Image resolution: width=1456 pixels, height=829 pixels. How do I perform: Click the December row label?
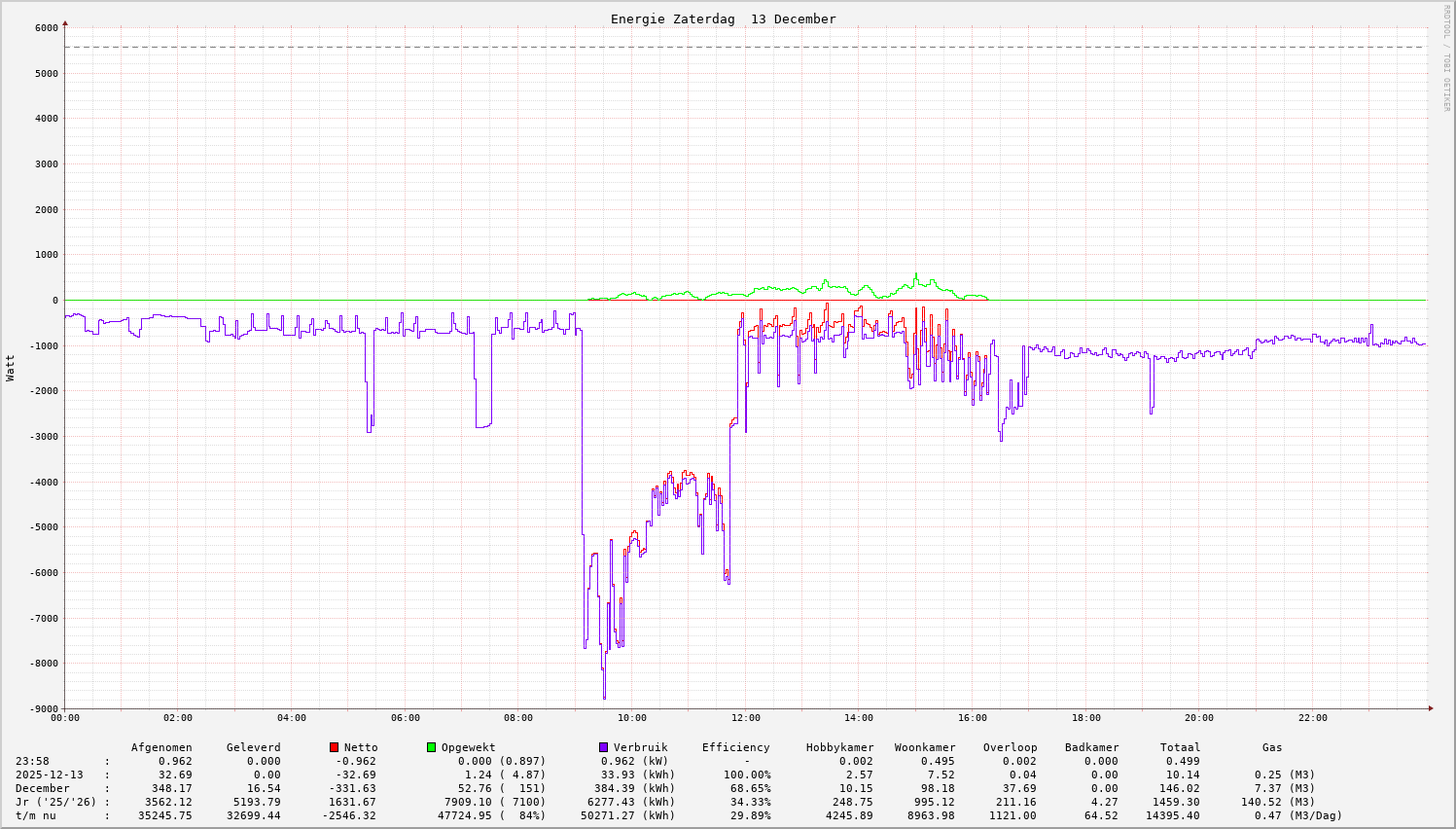click(42, 788)
